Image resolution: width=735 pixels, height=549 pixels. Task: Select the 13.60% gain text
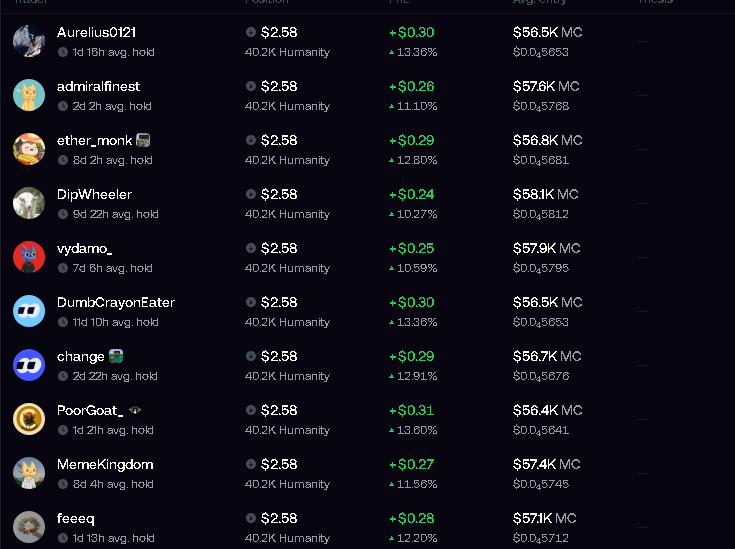(417, 430)
